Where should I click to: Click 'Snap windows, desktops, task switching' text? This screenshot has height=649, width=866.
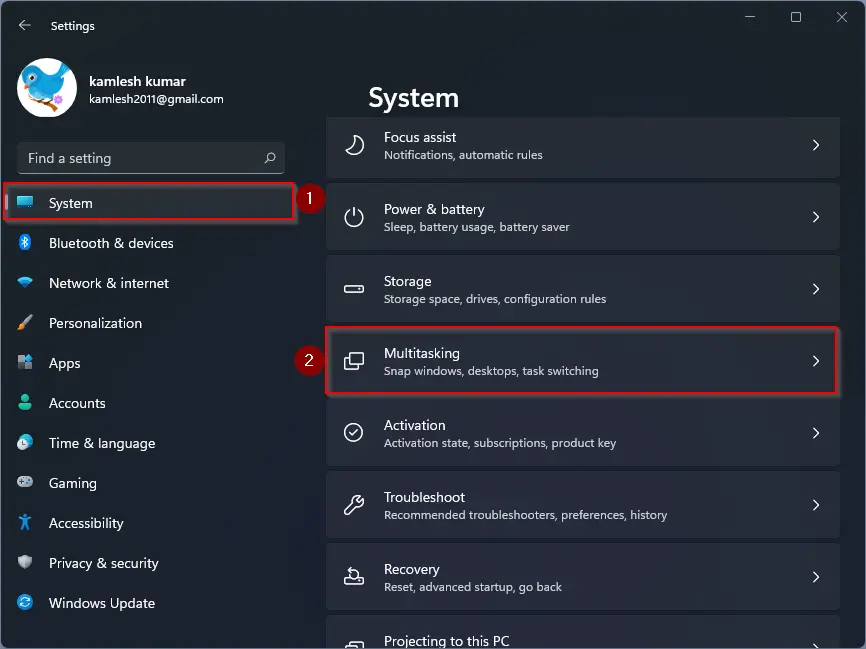491,371
